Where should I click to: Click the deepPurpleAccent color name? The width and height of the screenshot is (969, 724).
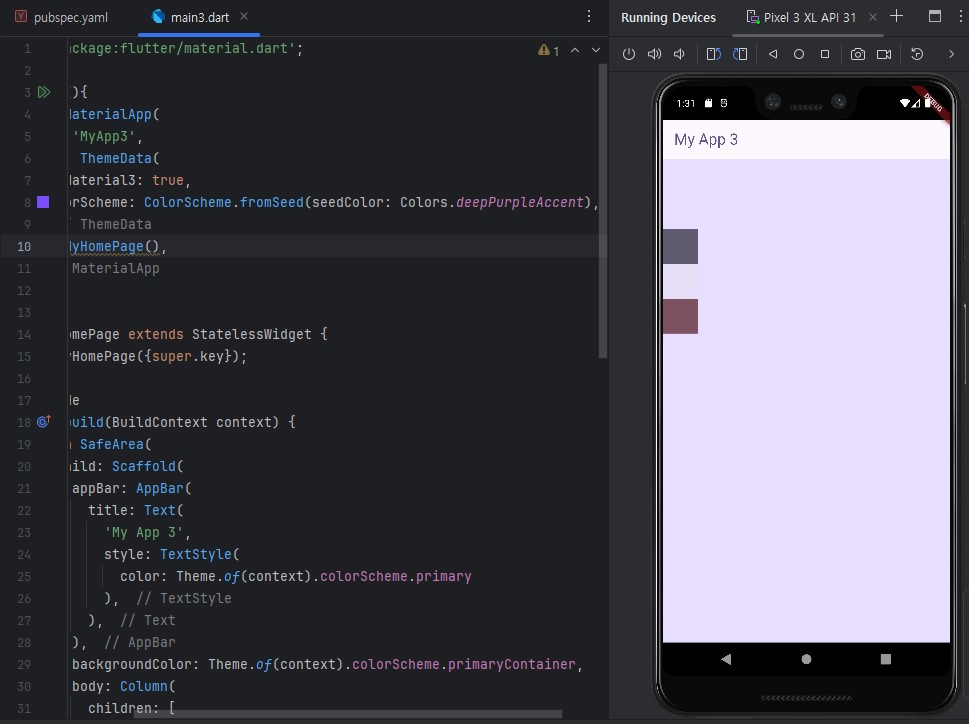(520, 202)
